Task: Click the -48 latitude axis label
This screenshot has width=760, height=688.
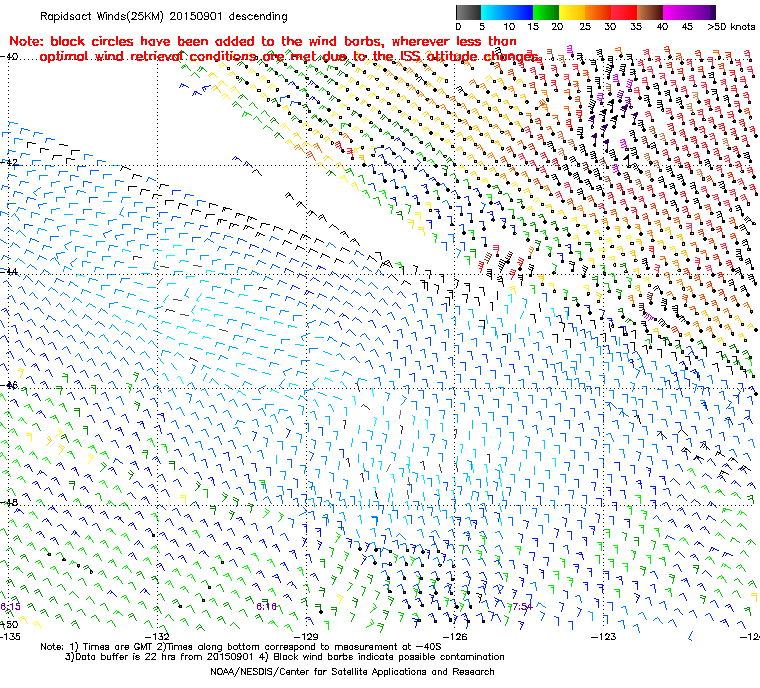Action: 9,502
